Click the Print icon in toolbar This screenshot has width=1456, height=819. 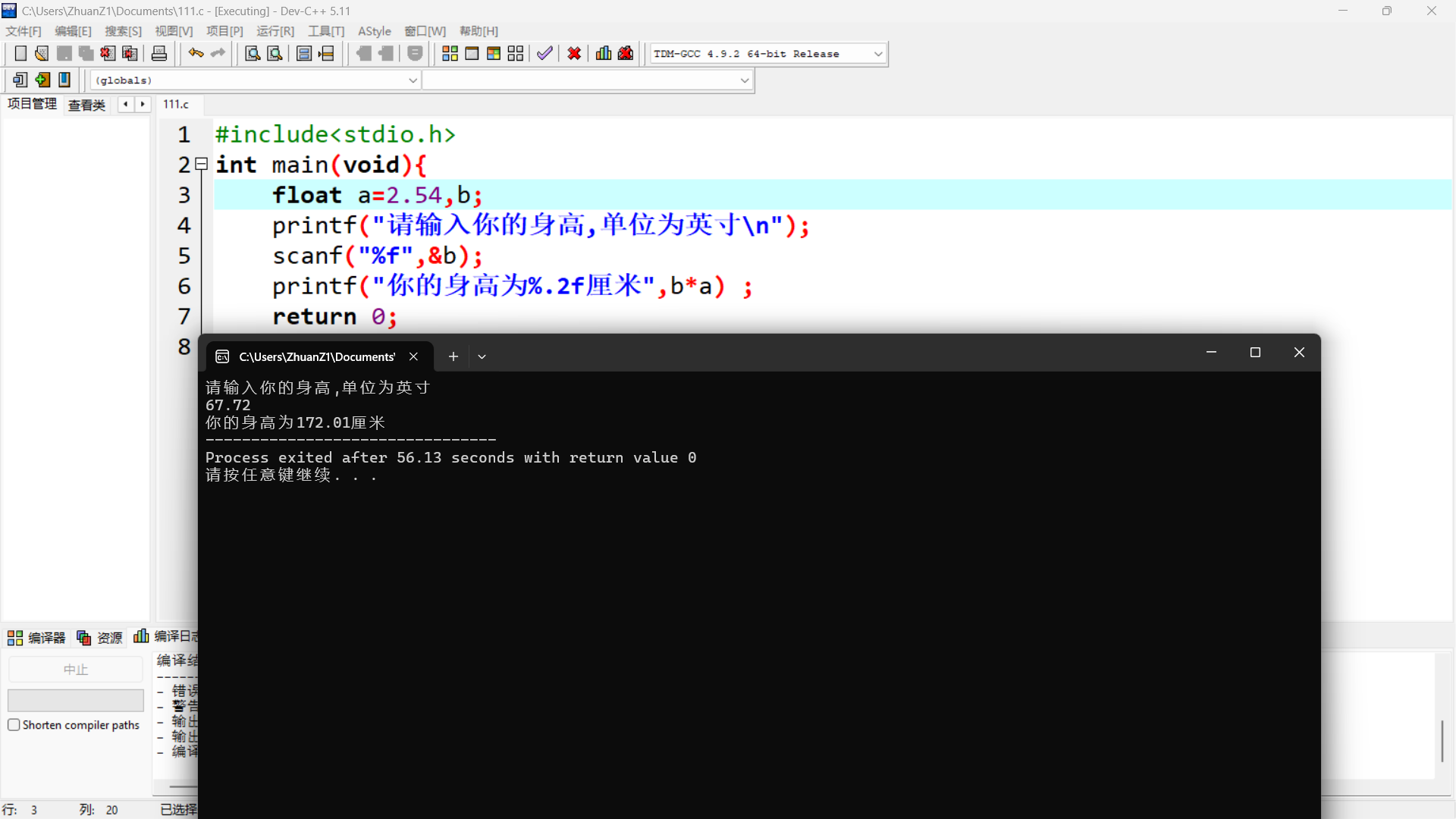(159, 54)
